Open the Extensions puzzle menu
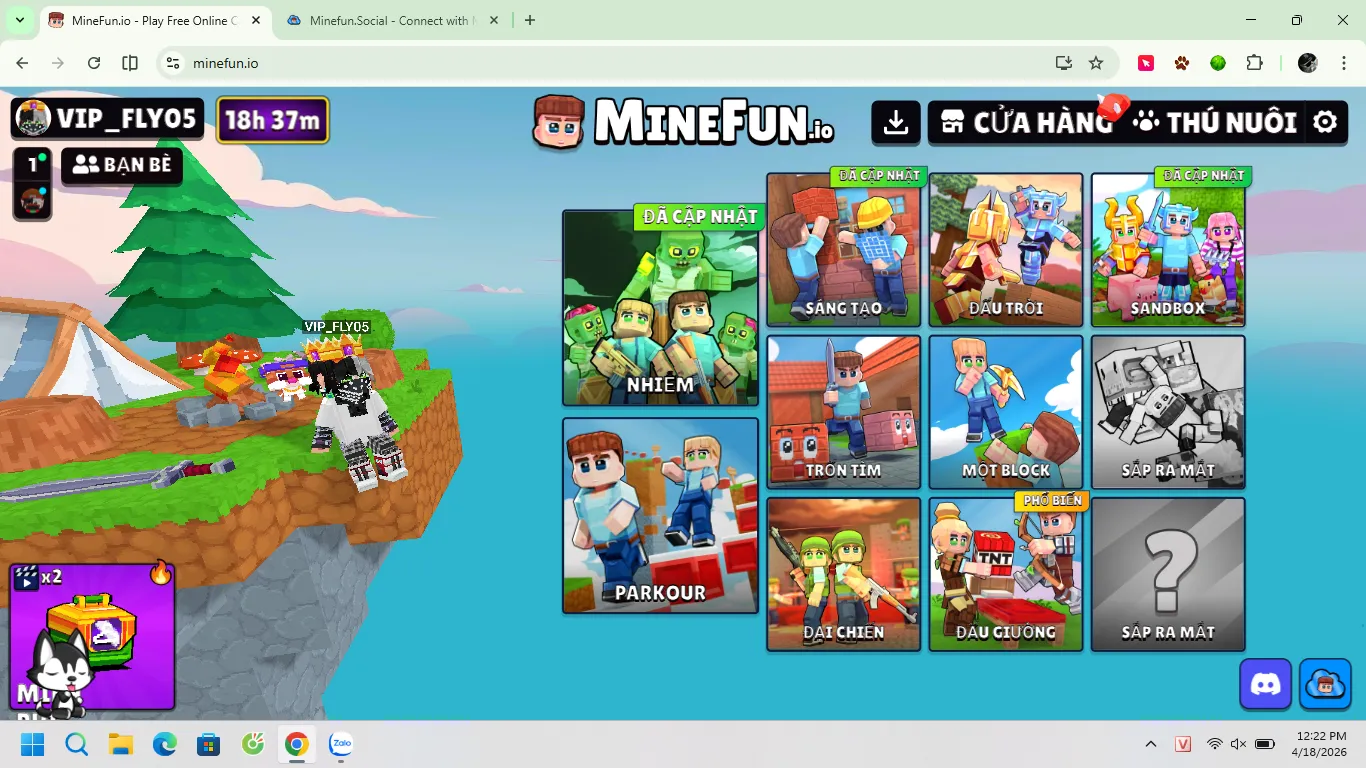Screen dimensions: 1366x768 point(1254,63)
